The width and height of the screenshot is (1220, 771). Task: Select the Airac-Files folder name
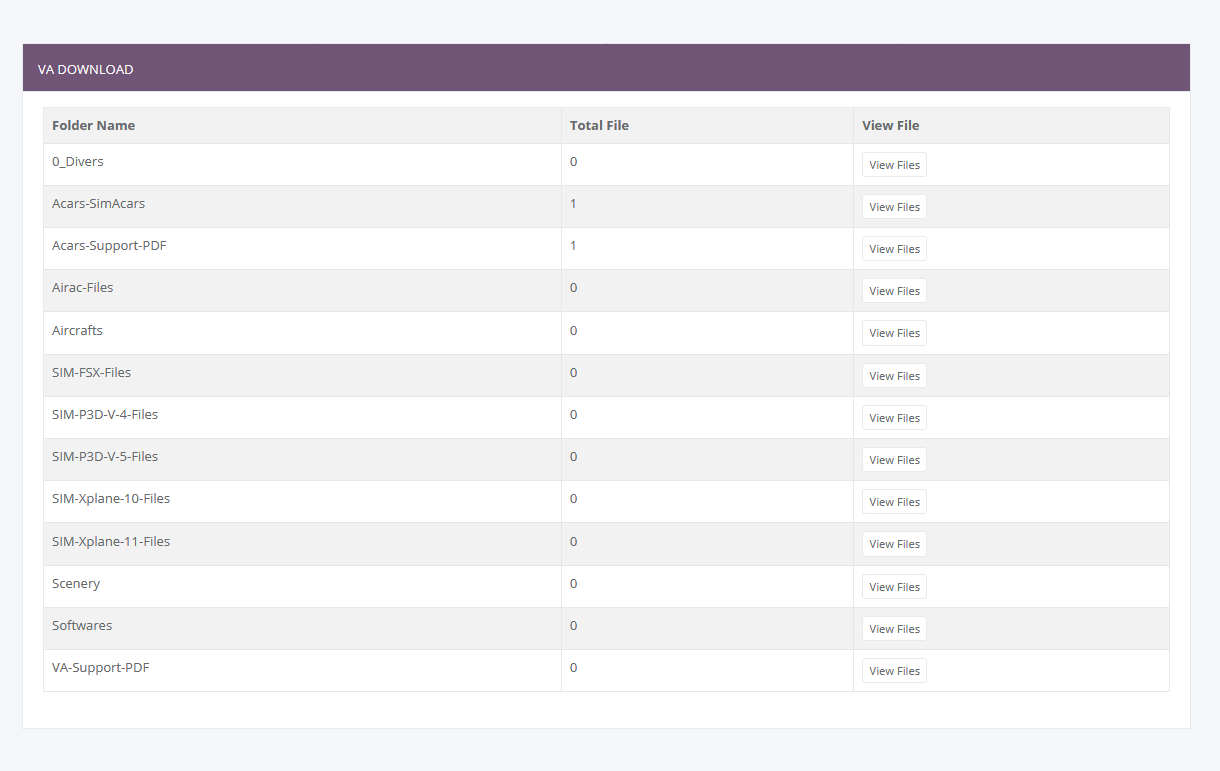click(x=83, y=287)
